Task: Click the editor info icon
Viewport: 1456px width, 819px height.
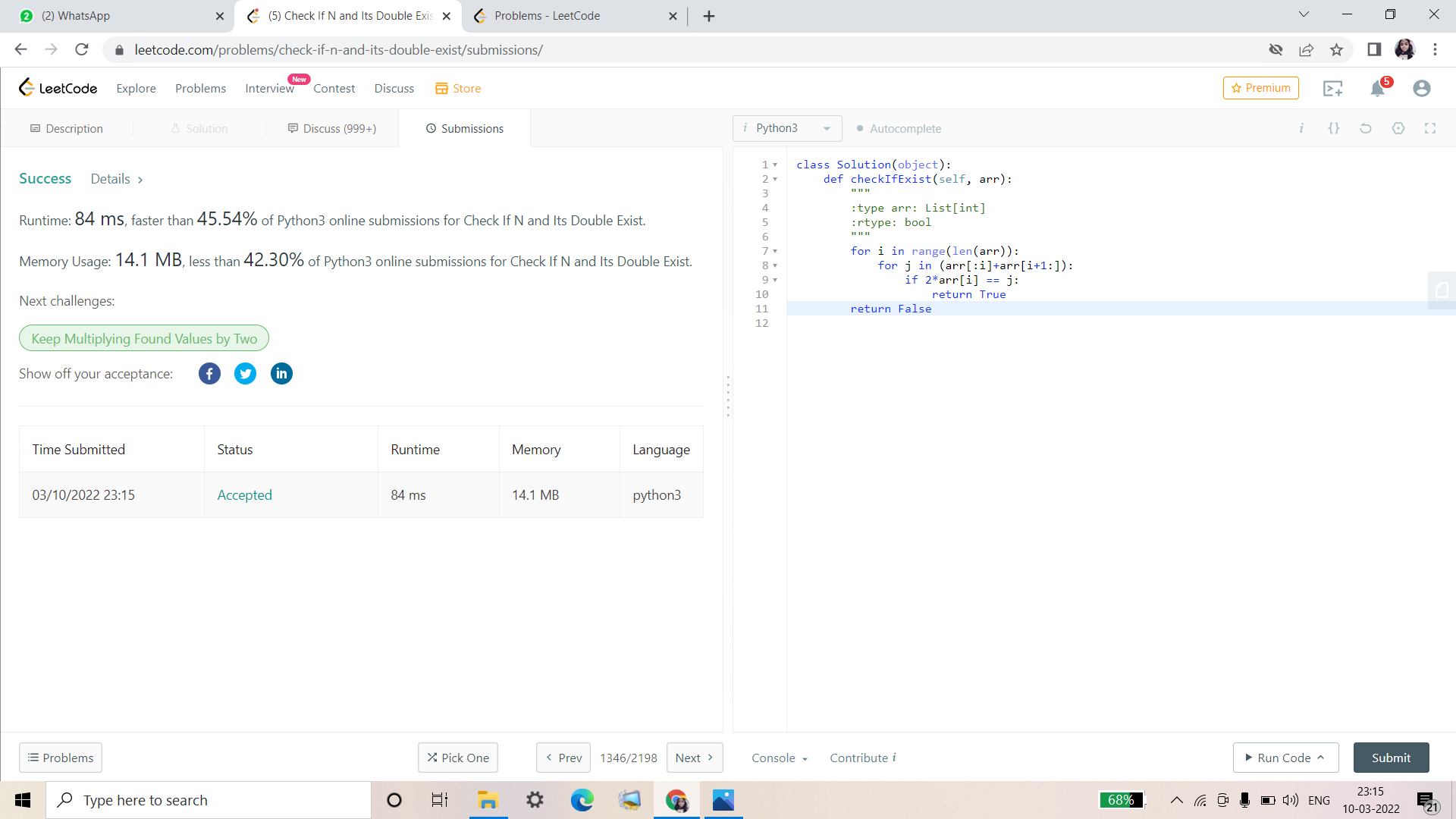Action: [x=1301, y=128]
